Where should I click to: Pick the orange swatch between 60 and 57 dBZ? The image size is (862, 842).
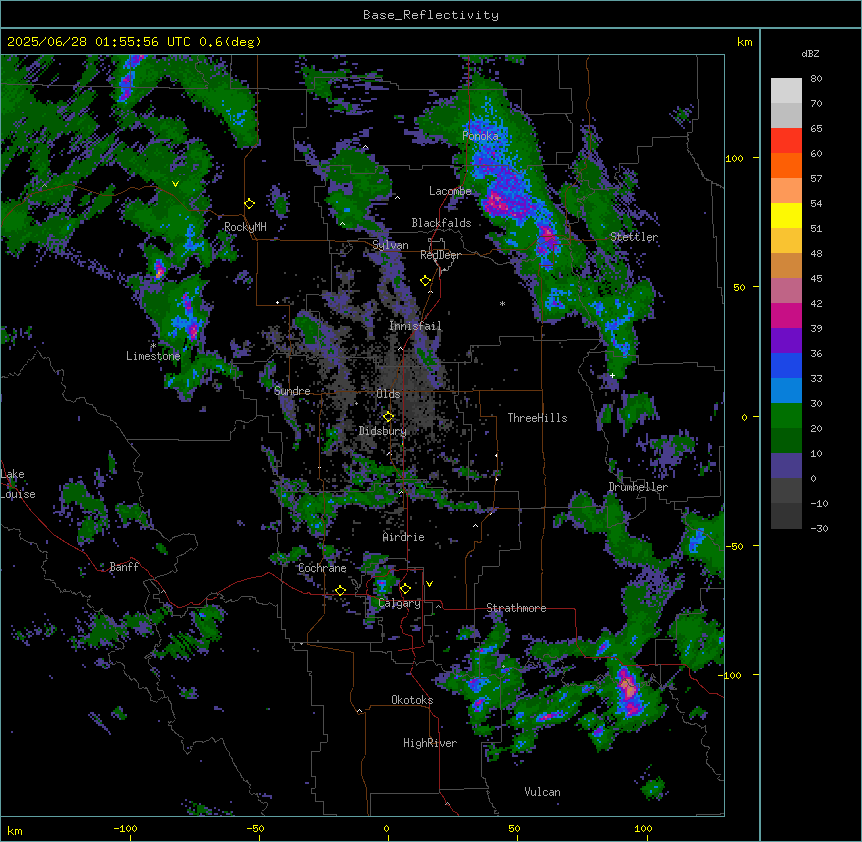click(x=786, y=165)
